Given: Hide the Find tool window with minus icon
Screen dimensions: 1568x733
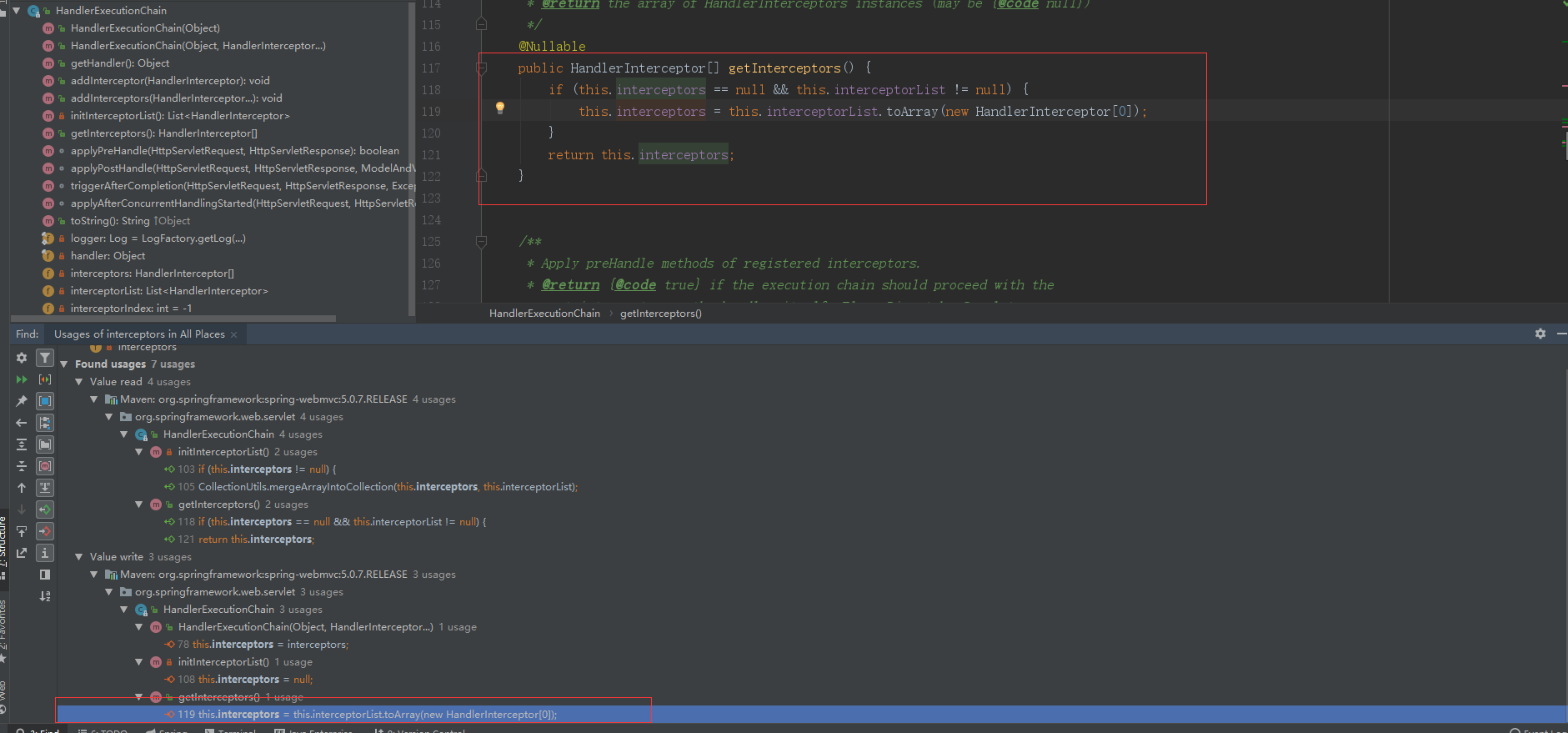Looking at the screenshot, I should point(1561,334).
